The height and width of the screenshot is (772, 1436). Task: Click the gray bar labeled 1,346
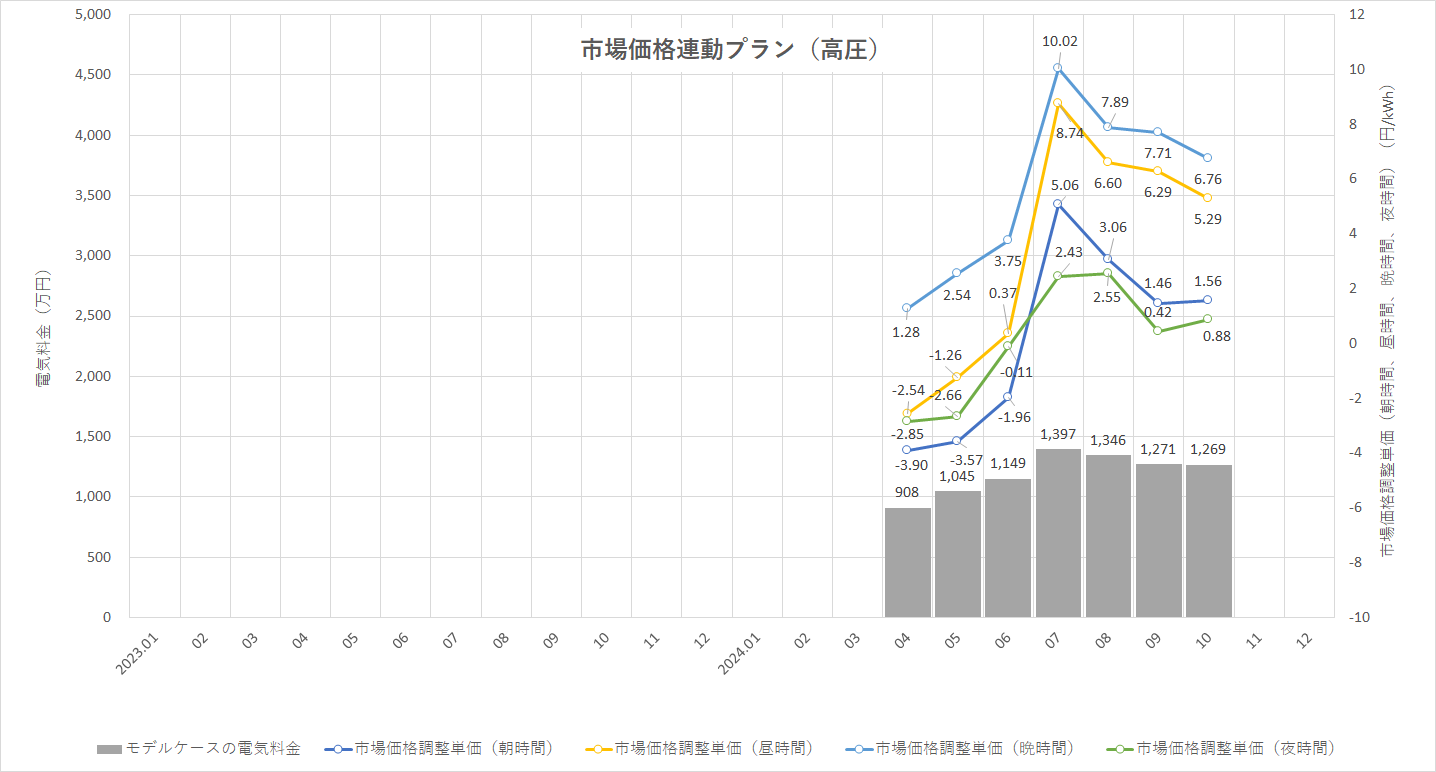click(1108, 536)
